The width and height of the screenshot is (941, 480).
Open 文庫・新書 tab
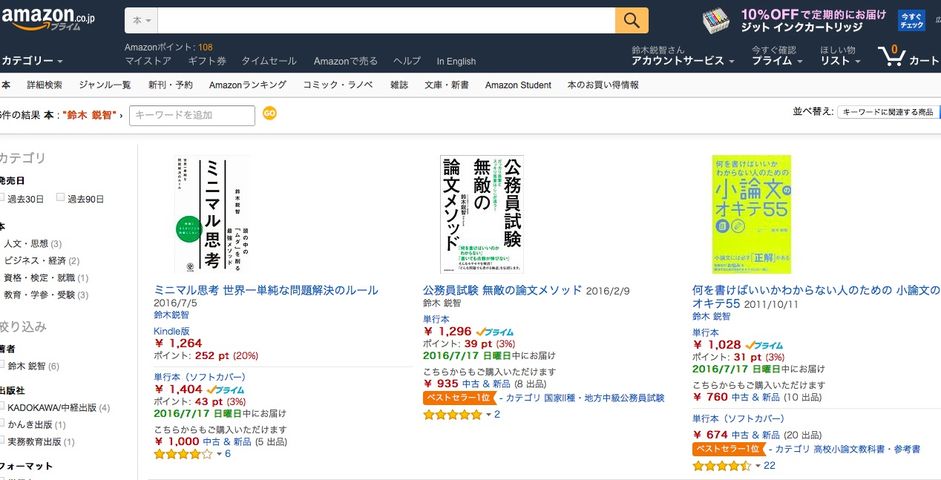447,85
